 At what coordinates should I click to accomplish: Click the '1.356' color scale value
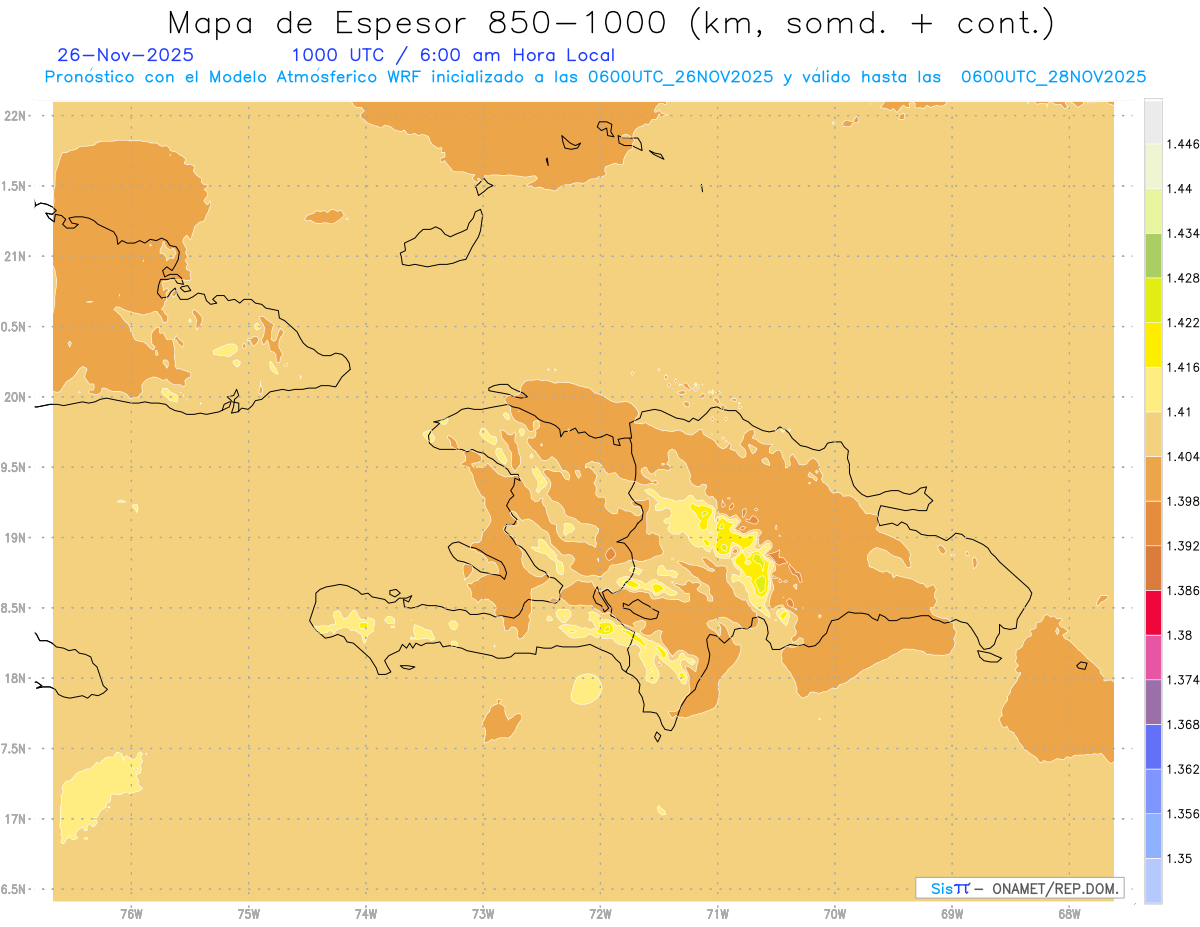tap(1184, 814)
